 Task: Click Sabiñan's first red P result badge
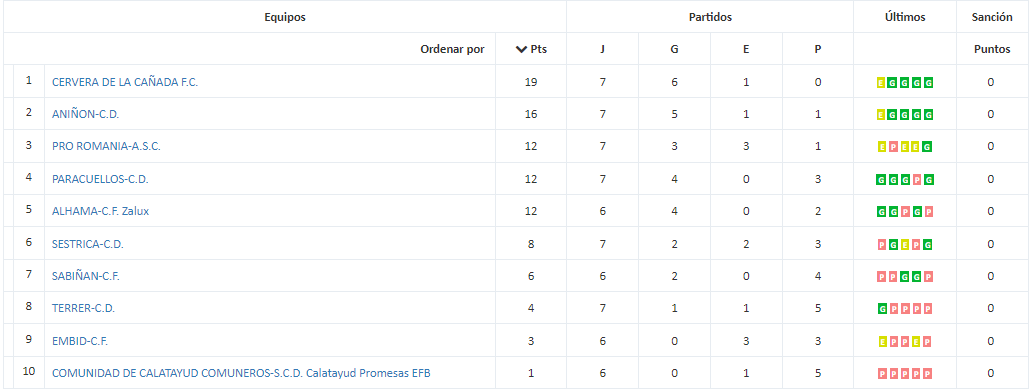point(882,277)
